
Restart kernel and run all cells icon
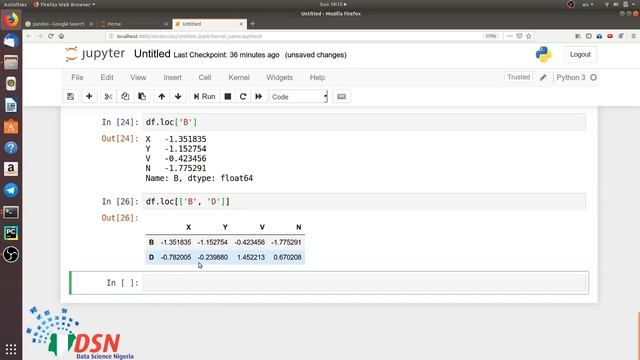point(258,97)
